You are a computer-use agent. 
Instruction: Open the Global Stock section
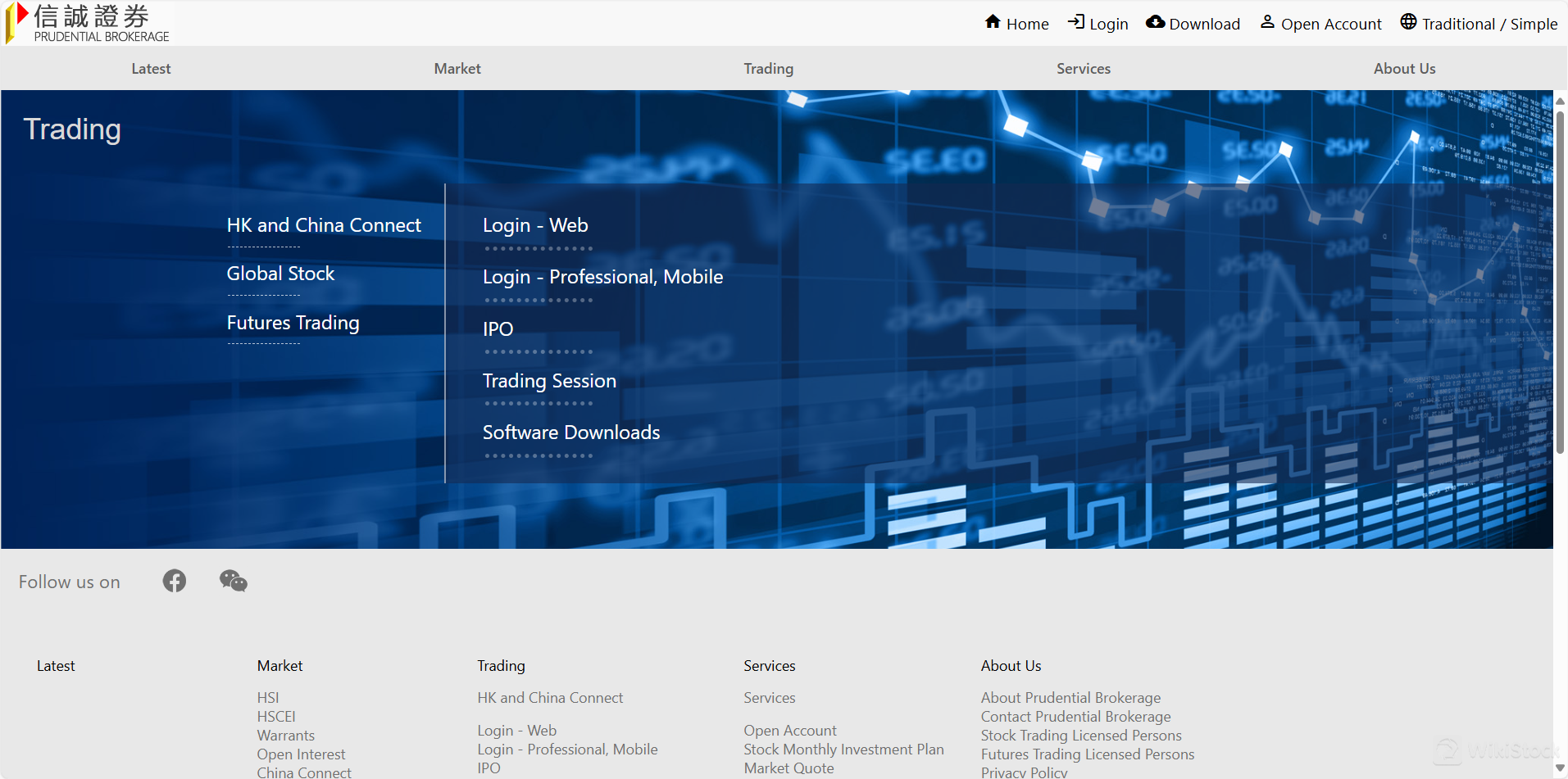click(280, 274)
